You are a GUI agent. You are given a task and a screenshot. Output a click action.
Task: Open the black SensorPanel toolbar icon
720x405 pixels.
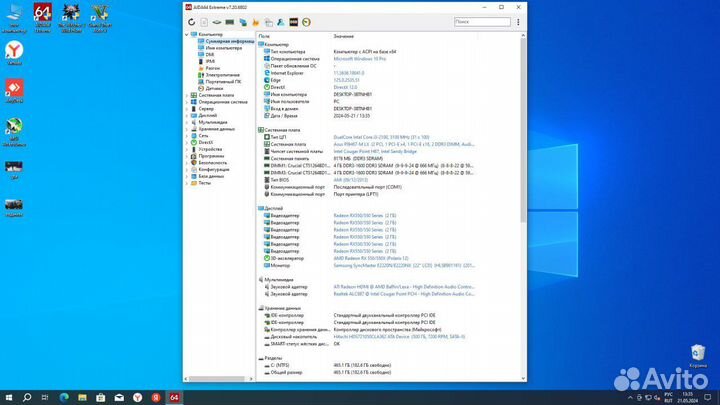click(293, 22)
